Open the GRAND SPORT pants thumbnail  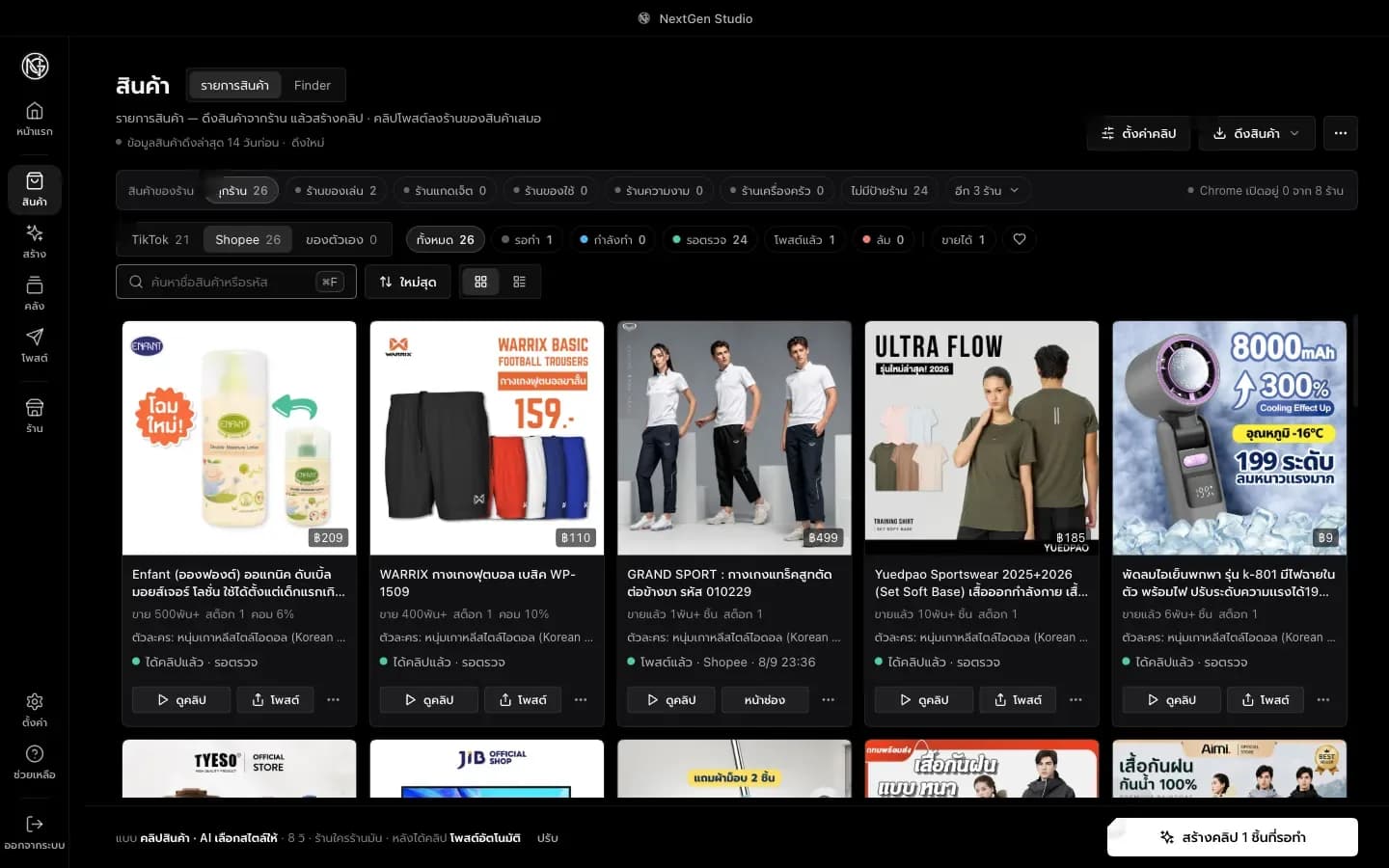click(734, 438)
